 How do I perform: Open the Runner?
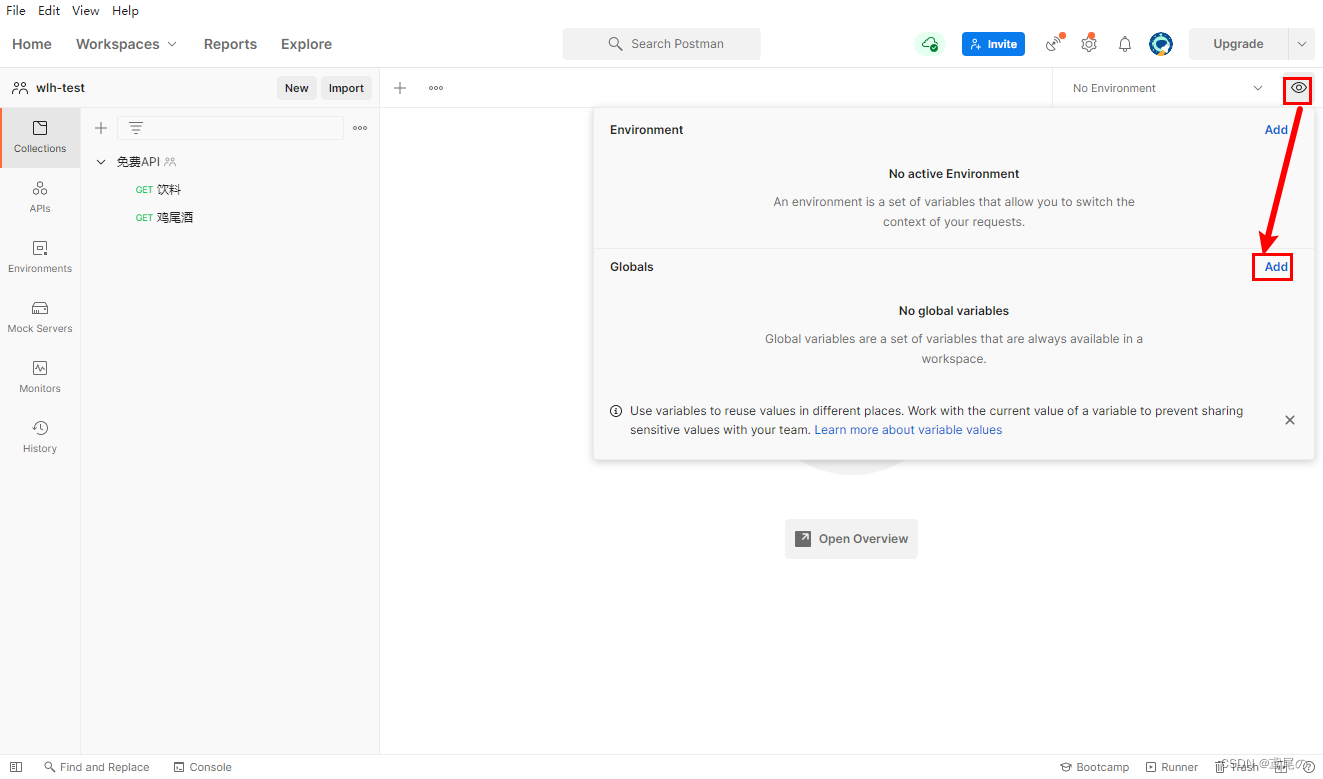coord(1172,767)
